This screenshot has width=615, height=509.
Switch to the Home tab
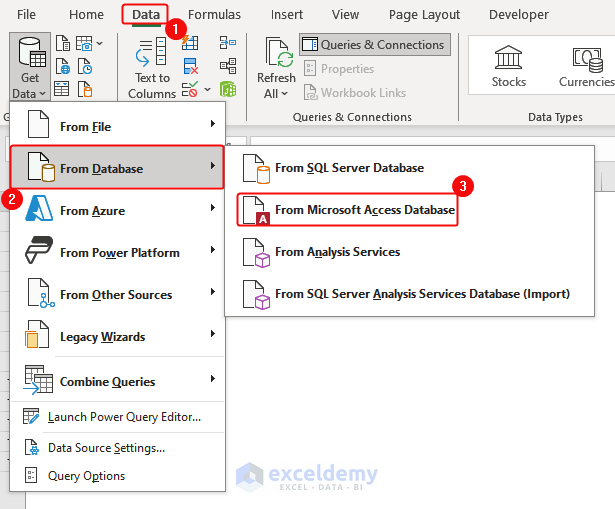pos(86,15)
